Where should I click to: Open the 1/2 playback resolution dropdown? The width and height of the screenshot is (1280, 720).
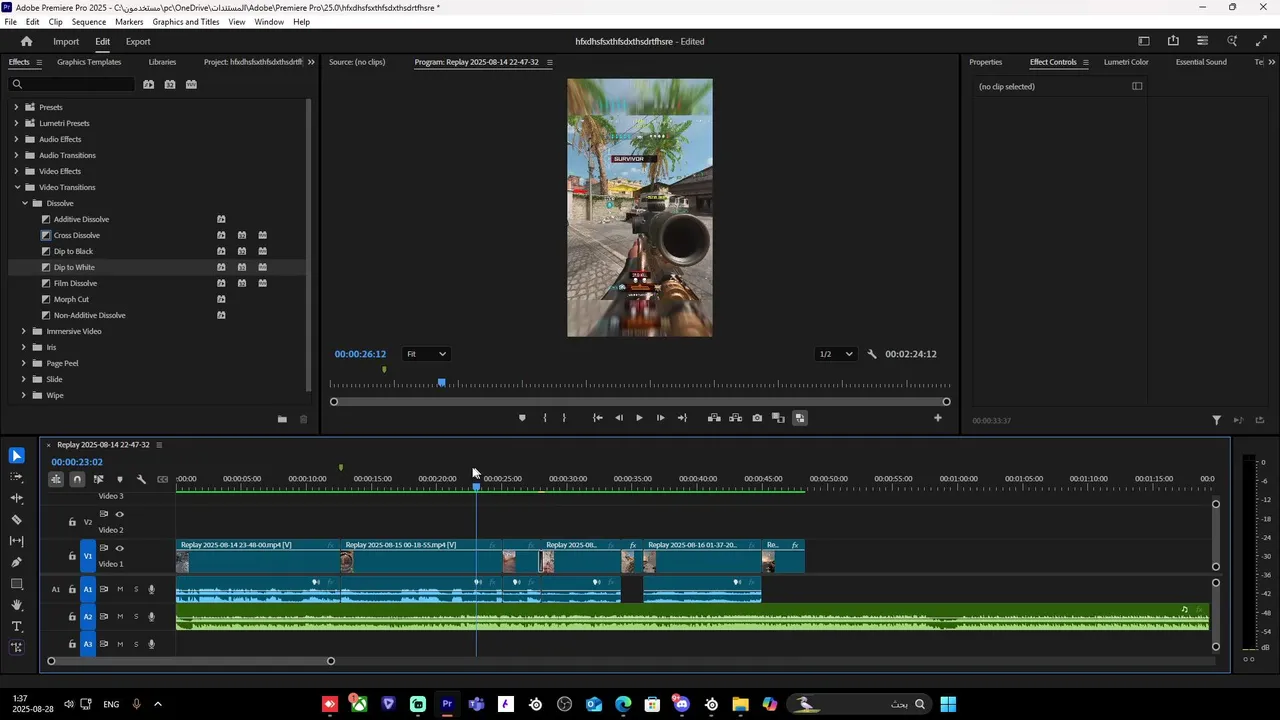tap(836, 354)
